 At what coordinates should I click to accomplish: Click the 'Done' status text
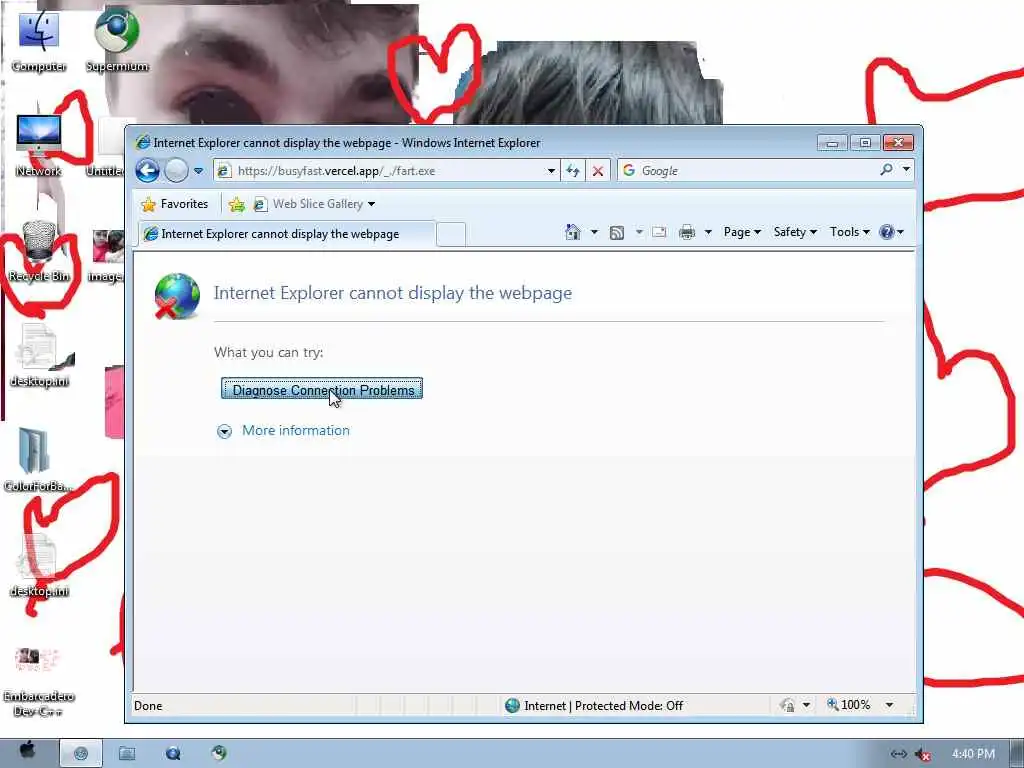(x=148, y=705)
